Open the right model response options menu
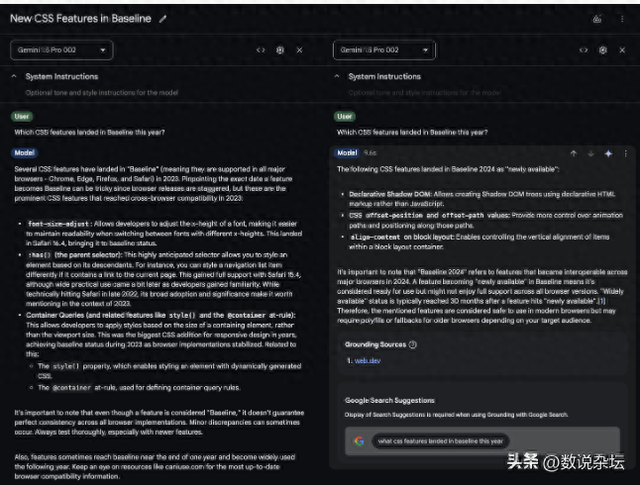The height and width of the screenshot is (485, 640). tap(625, 153)
